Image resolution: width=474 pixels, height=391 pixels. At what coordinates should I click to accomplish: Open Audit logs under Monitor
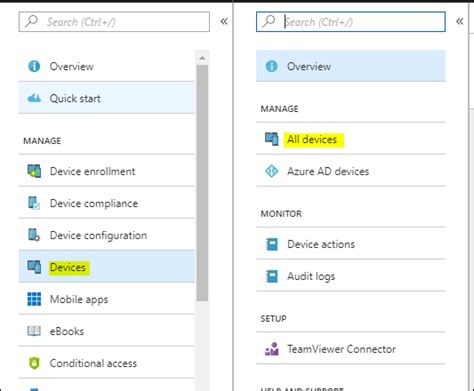pyautogui.click(x=351, y=276)
